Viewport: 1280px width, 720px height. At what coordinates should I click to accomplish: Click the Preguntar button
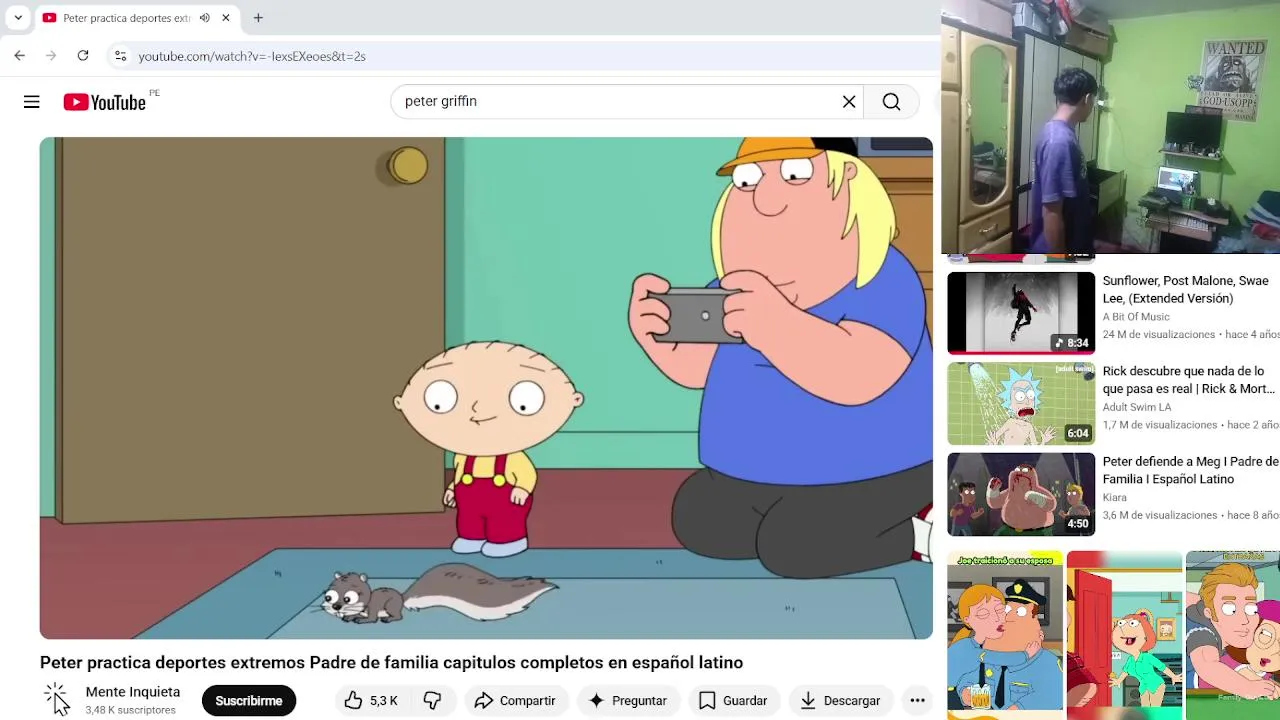click(628, 701)
